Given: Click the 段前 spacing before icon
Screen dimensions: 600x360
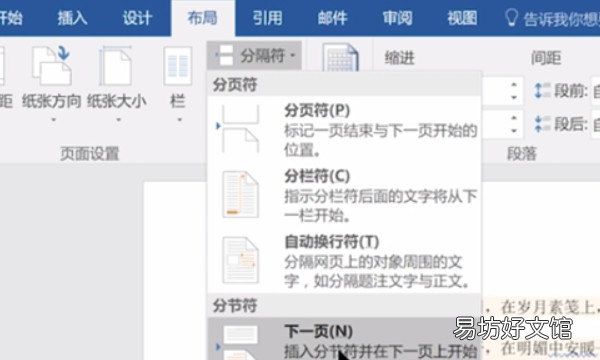Looking at the screenshot, I should pyautogui.click(x=542, y=91).
